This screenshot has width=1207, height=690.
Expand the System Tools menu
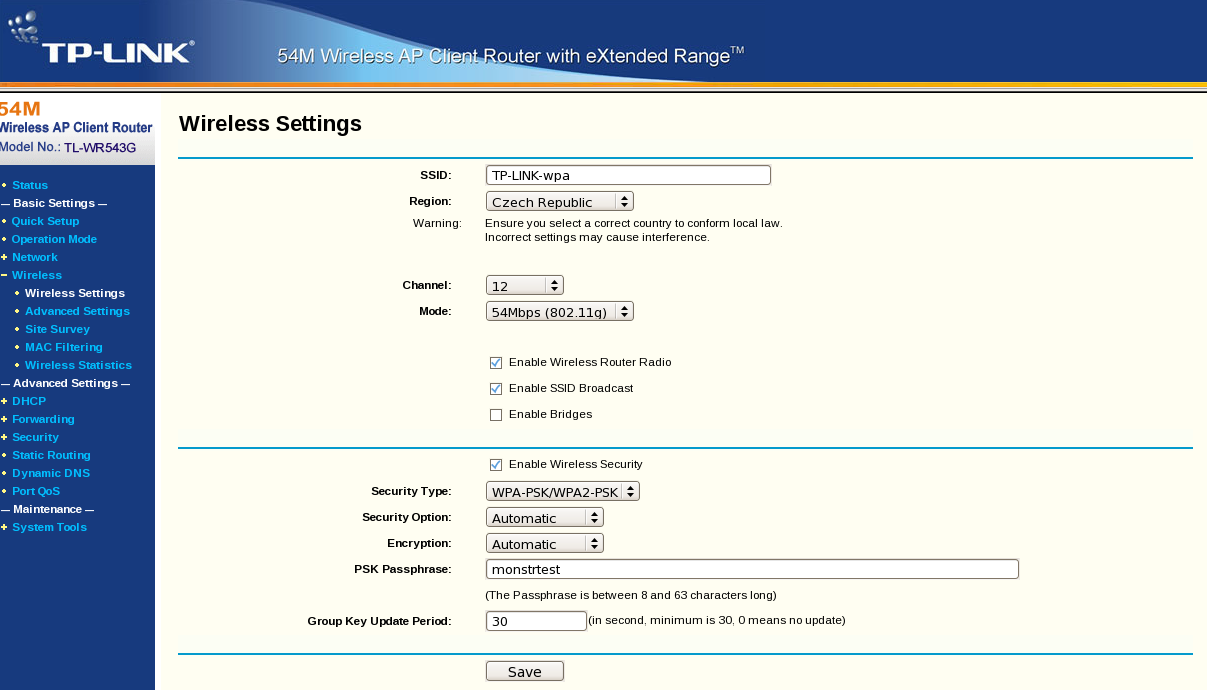pyautogui.click(x=49, y=527)
